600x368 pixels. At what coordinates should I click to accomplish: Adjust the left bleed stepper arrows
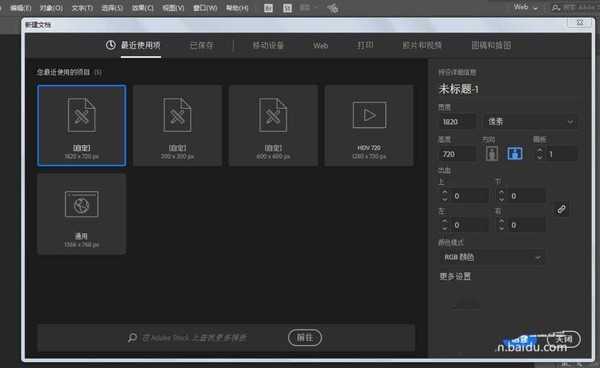pyautogui.click(x=445, y=225)
